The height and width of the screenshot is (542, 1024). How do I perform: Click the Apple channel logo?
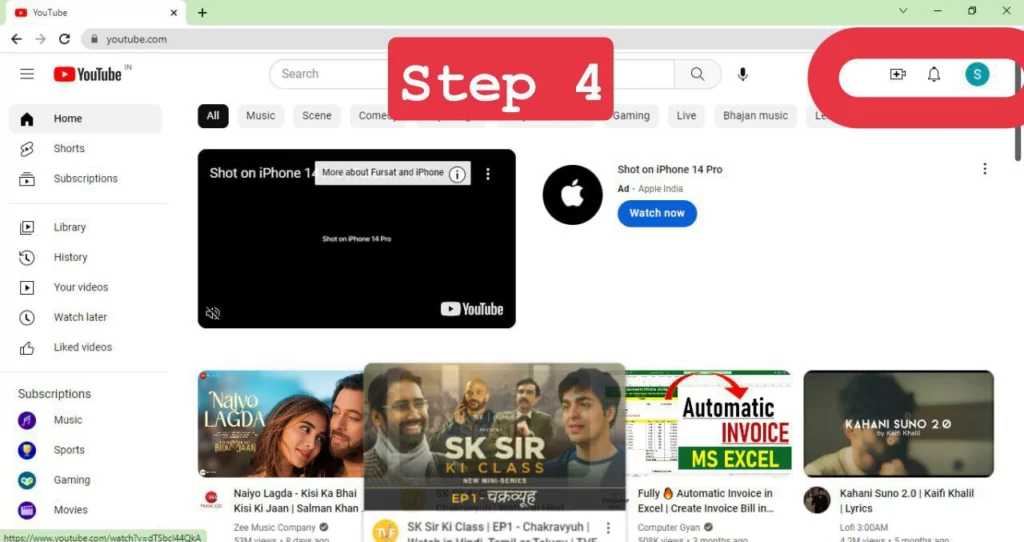tap(572, 195)
